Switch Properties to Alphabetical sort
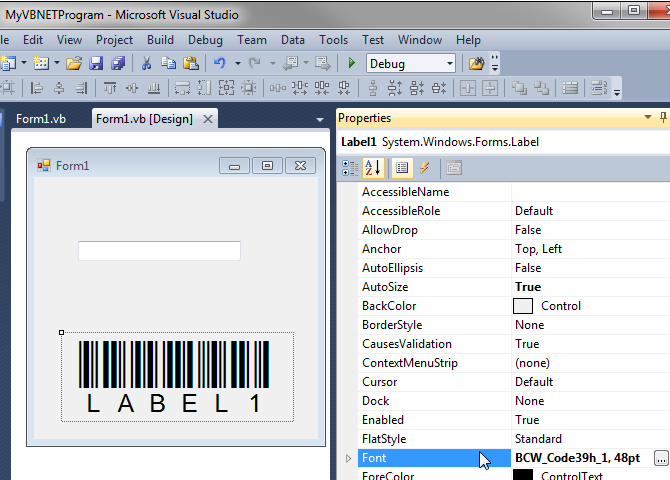The image size is (670, 480). (373, 168)
